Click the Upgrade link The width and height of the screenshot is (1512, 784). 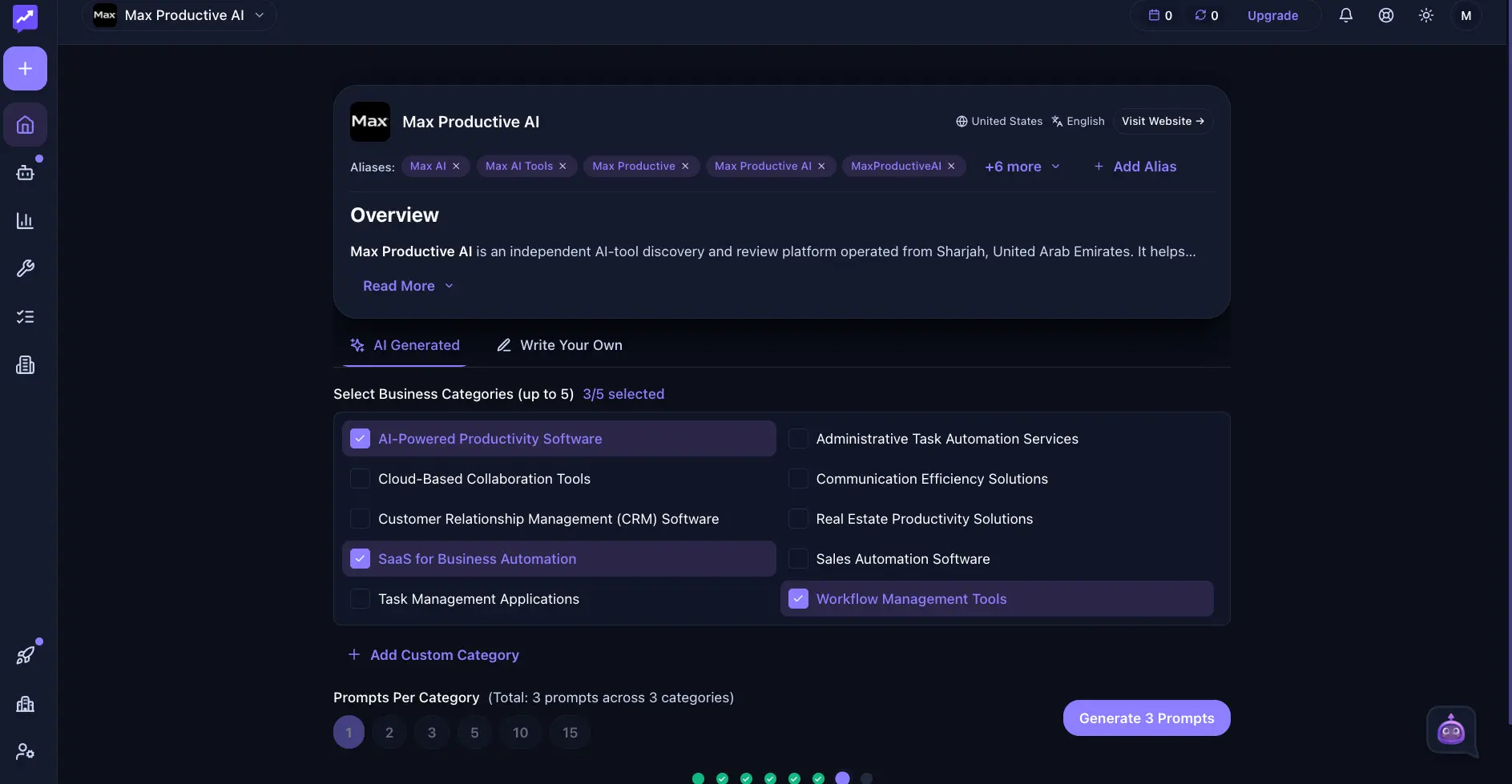1272,15
